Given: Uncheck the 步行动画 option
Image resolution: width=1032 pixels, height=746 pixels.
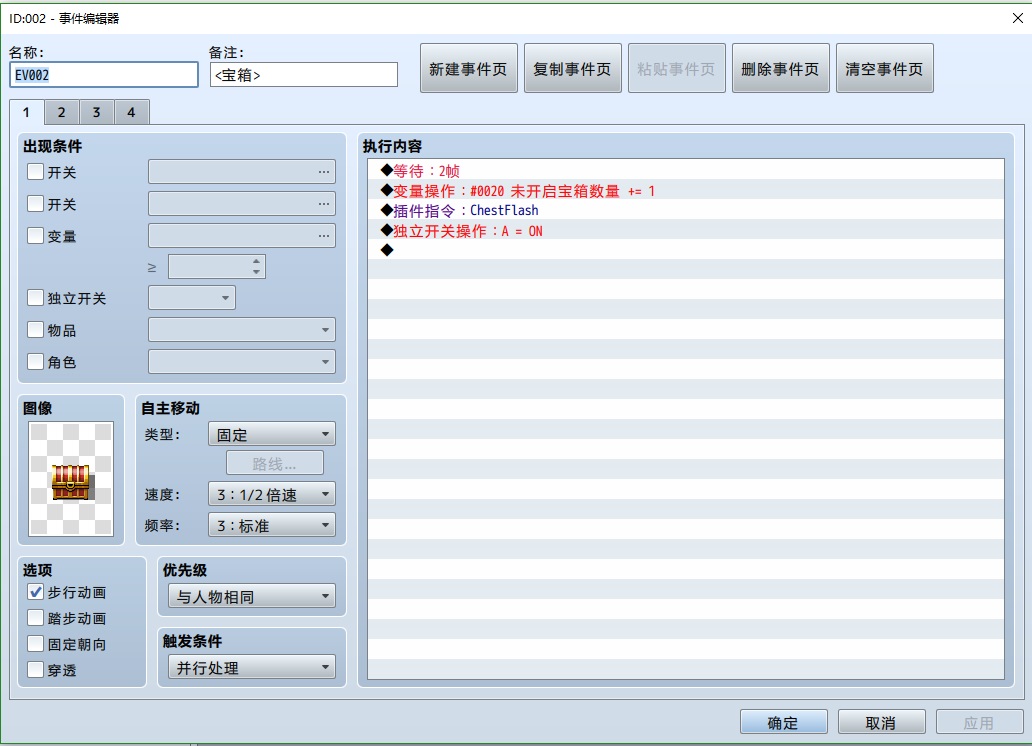Looking at the screenshot, I should [x=36, y=592].
